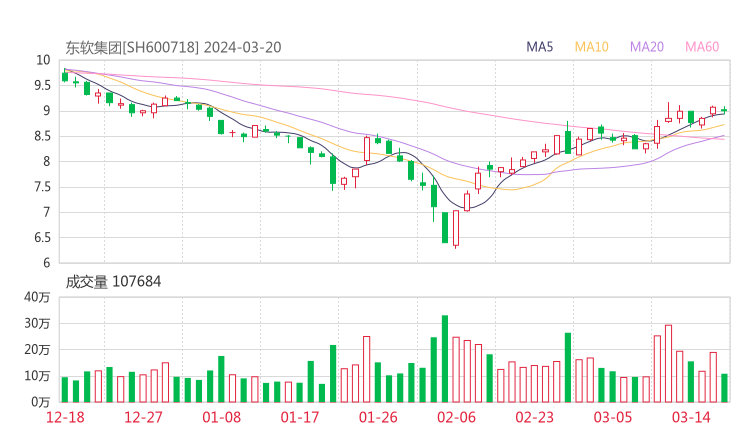Click the pink MA60 legend entry
Screen dimensions: 740x440
[702, 47]
